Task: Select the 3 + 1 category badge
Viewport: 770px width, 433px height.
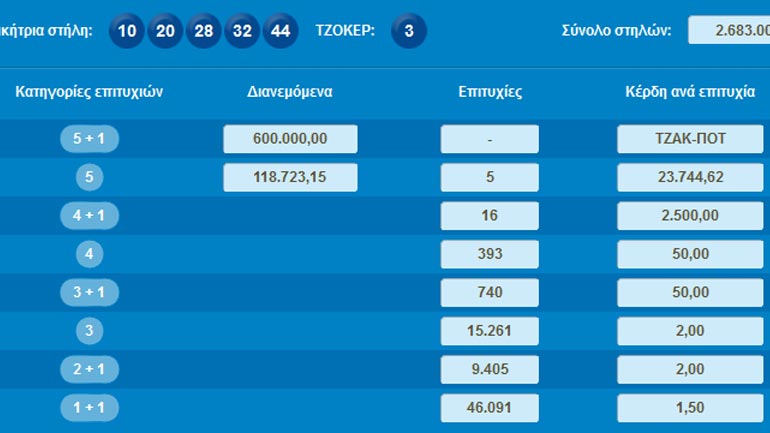Action: pos(89,292)
